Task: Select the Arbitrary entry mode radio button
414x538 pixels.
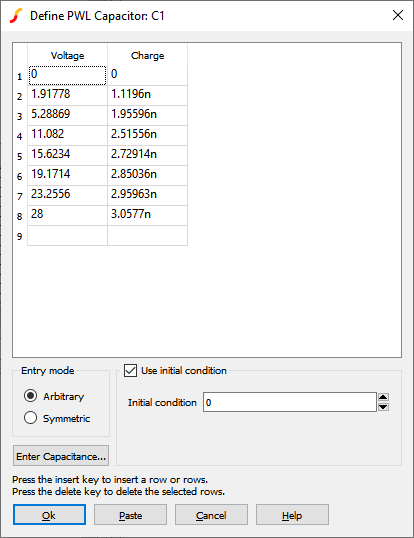Action: [x=31, y=396]
